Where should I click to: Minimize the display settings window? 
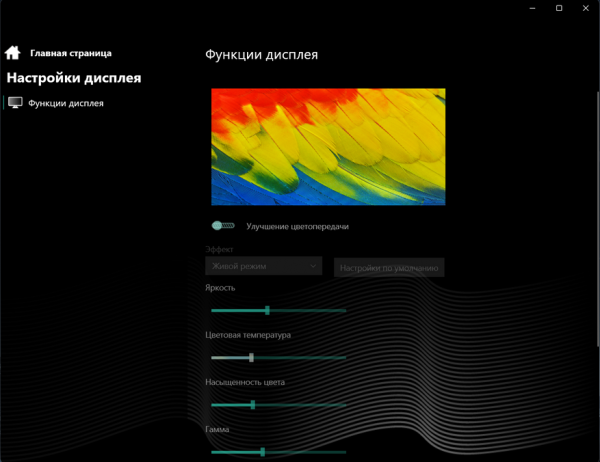click(x=532, y=8)
